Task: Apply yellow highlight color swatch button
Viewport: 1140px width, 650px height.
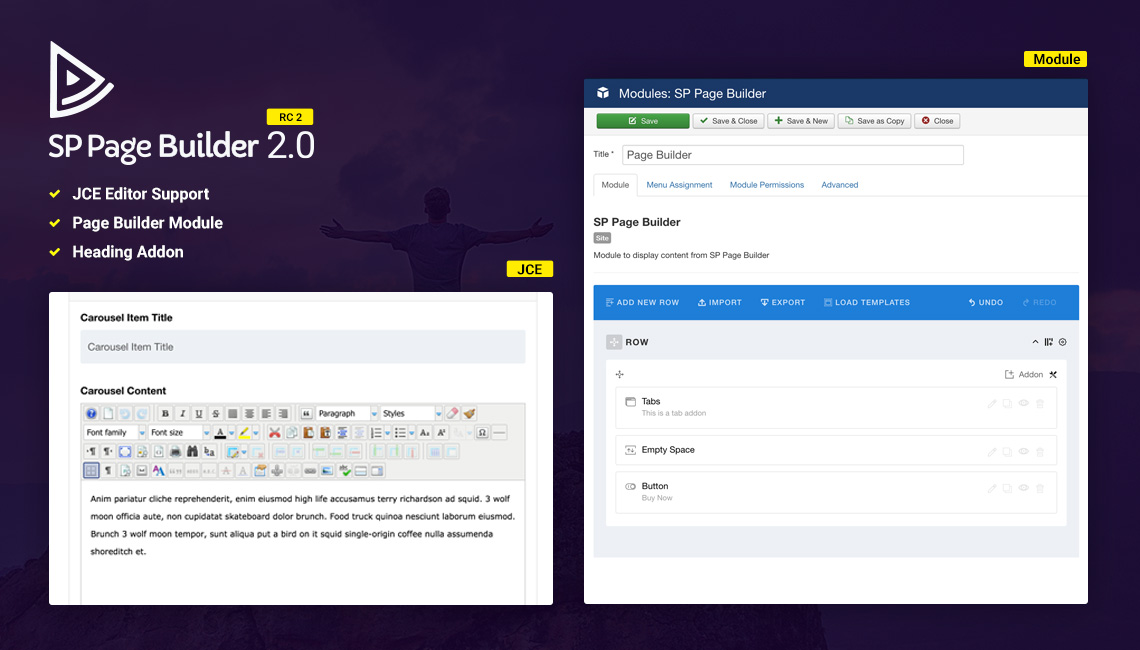Action: tap(244, 433)
